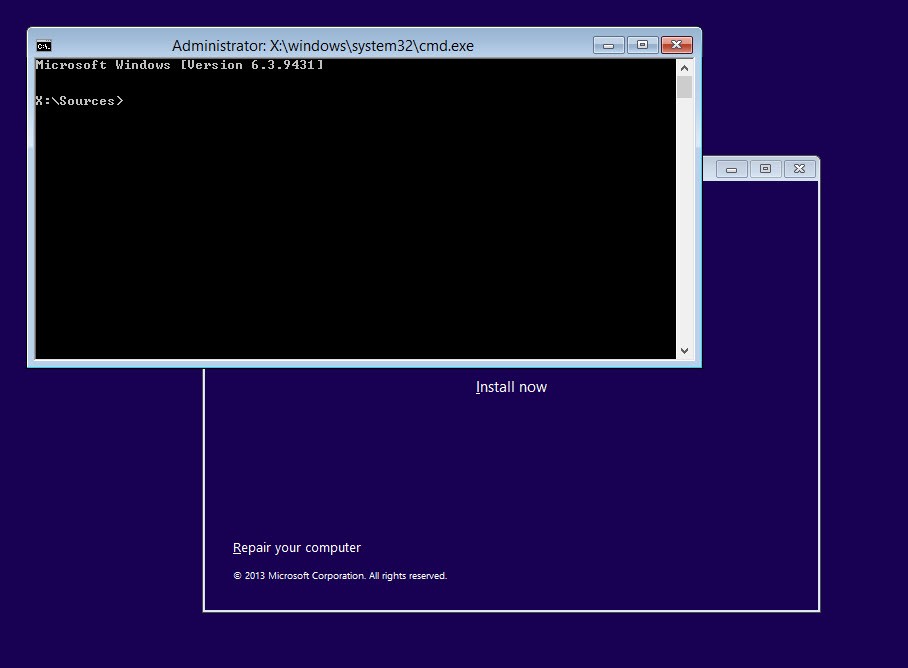Close the Administrator command prompt
Viewport: 908px width, 668px height.
pyautogui.click(x=675, y=45)
